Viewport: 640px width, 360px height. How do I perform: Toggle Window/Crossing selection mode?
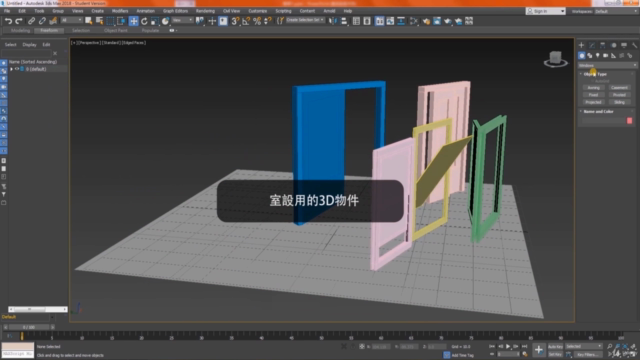(121, 21)
